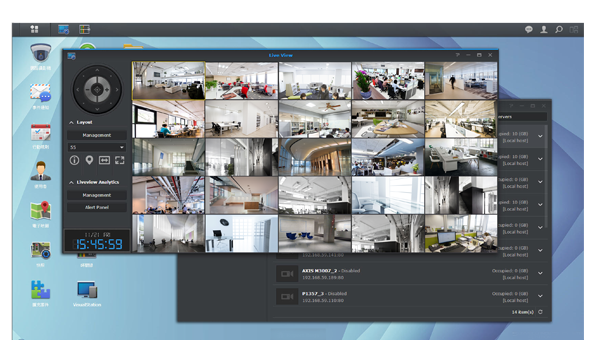
Task: Collapse the Layout section
Action: tap(71, 122)
